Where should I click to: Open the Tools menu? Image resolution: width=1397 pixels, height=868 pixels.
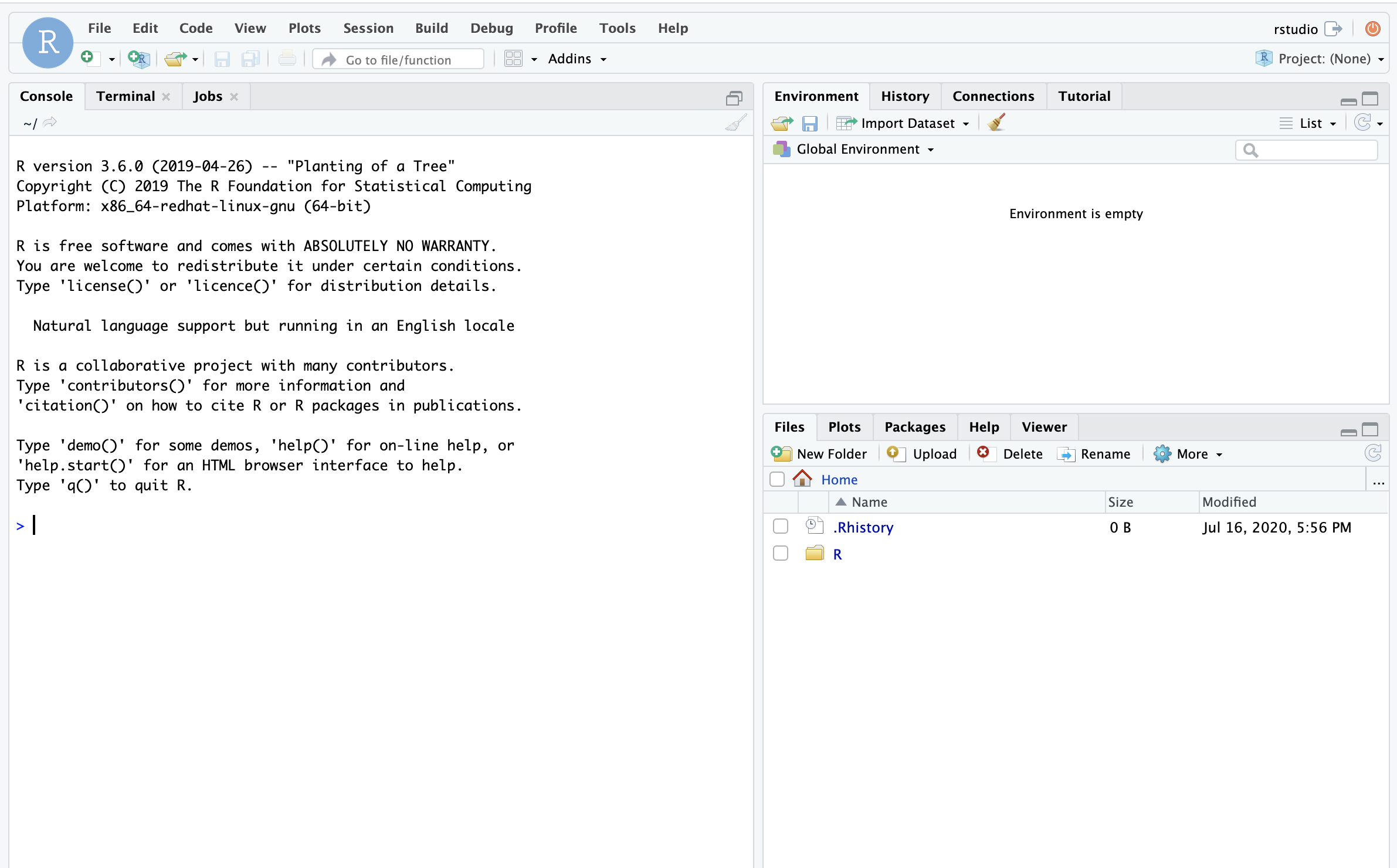coord(617,28)
